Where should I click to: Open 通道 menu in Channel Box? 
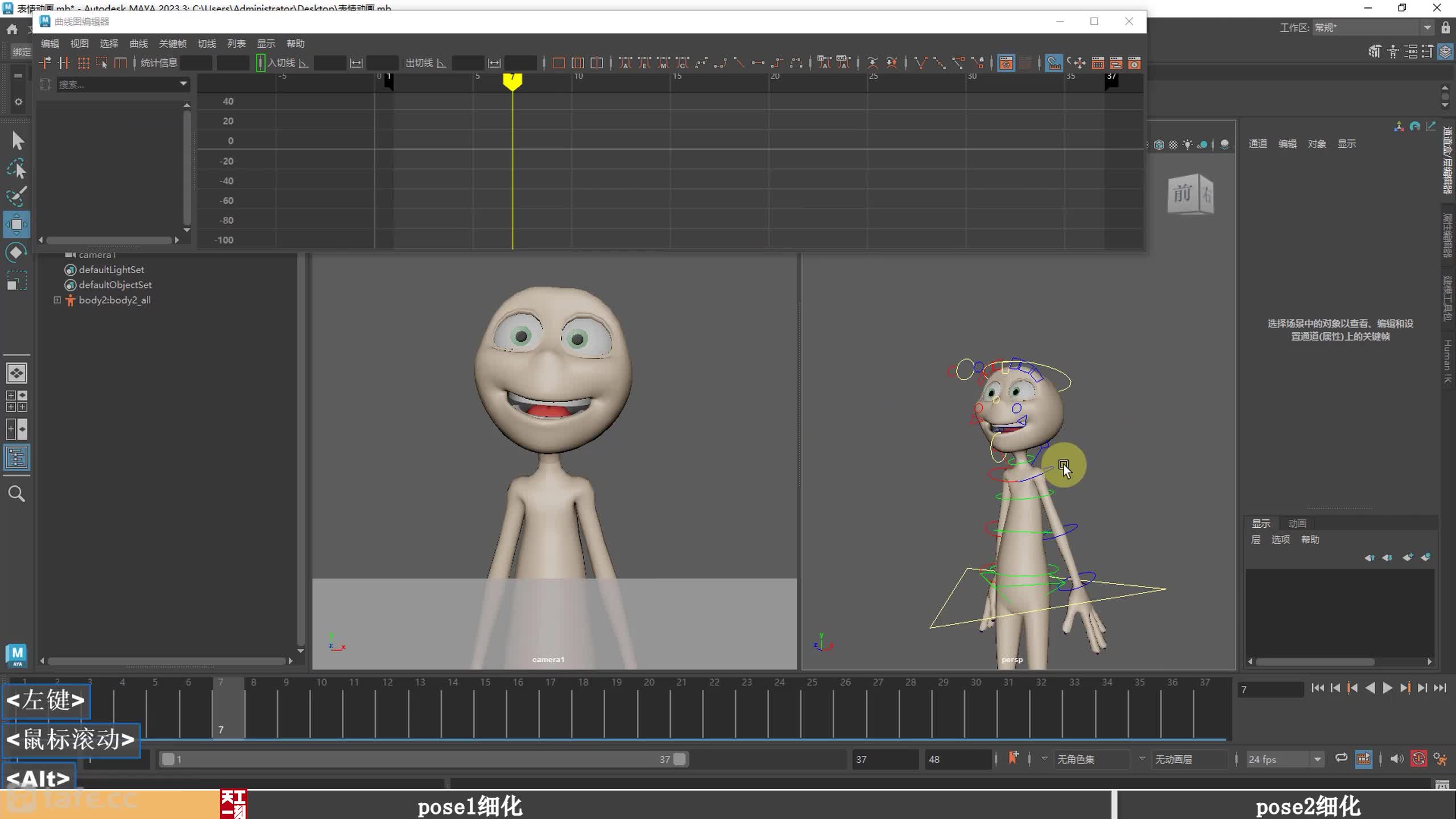click(1258, 144)
